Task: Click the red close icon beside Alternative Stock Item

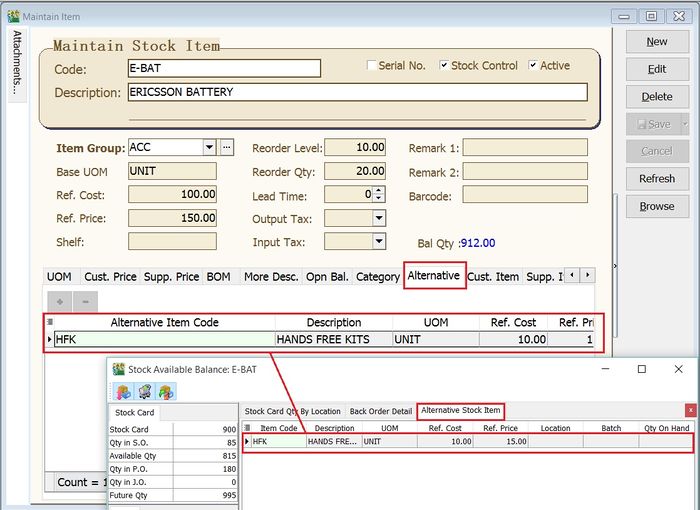Action: point(690,410)
